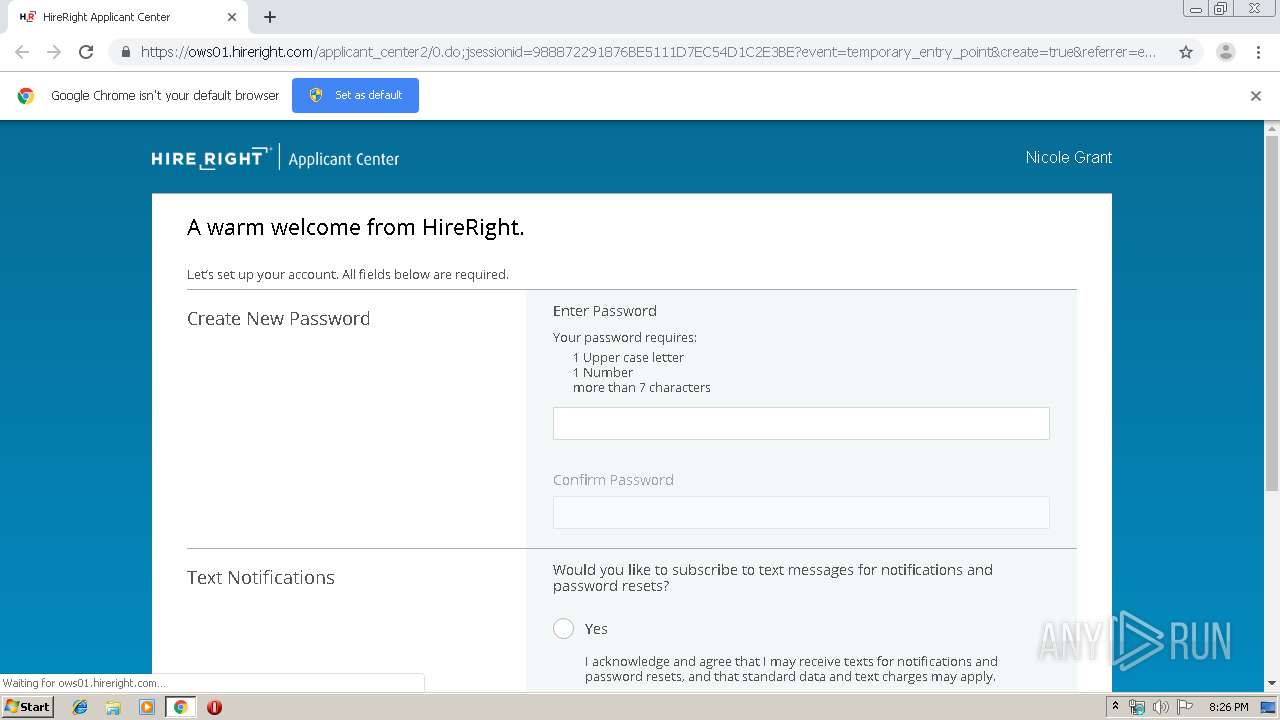Click the browser forward arrow

[x=54, y=52]
